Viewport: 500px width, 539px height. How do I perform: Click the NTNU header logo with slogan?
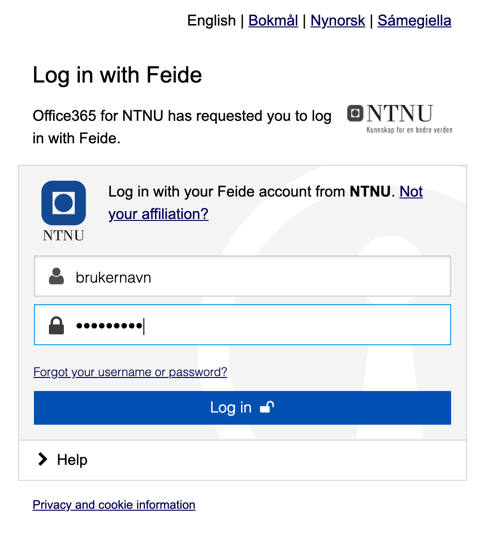point(400,119)
